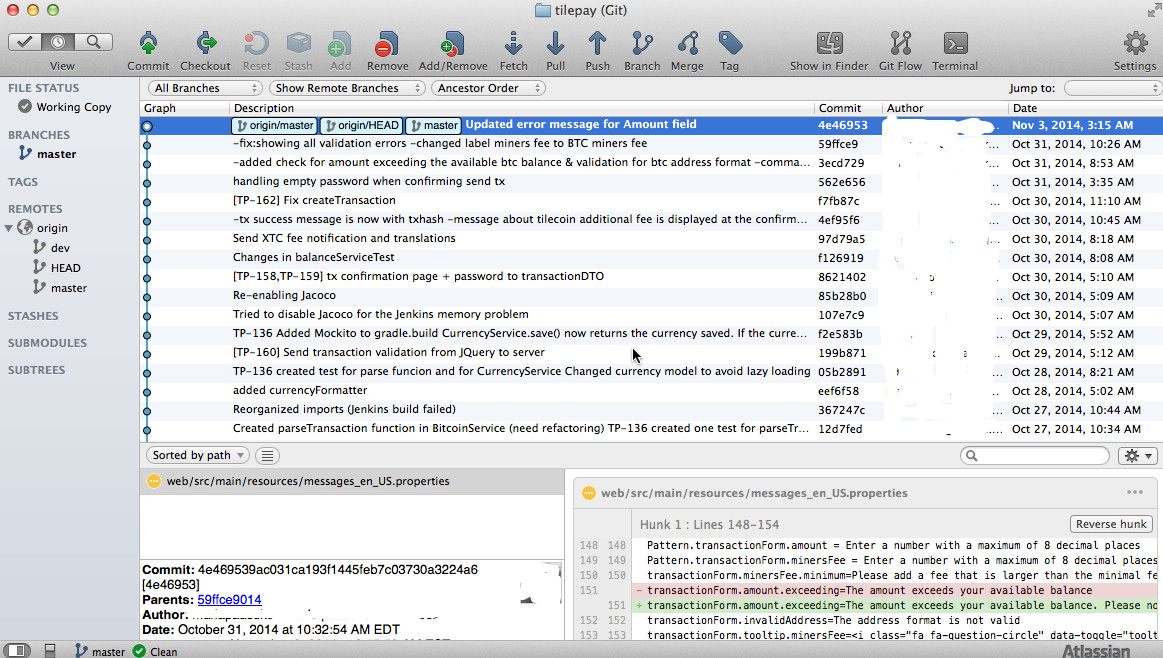Open the diff options gear dropdown
This screenshot has width=1163, height=658.
click(1137, 455)
